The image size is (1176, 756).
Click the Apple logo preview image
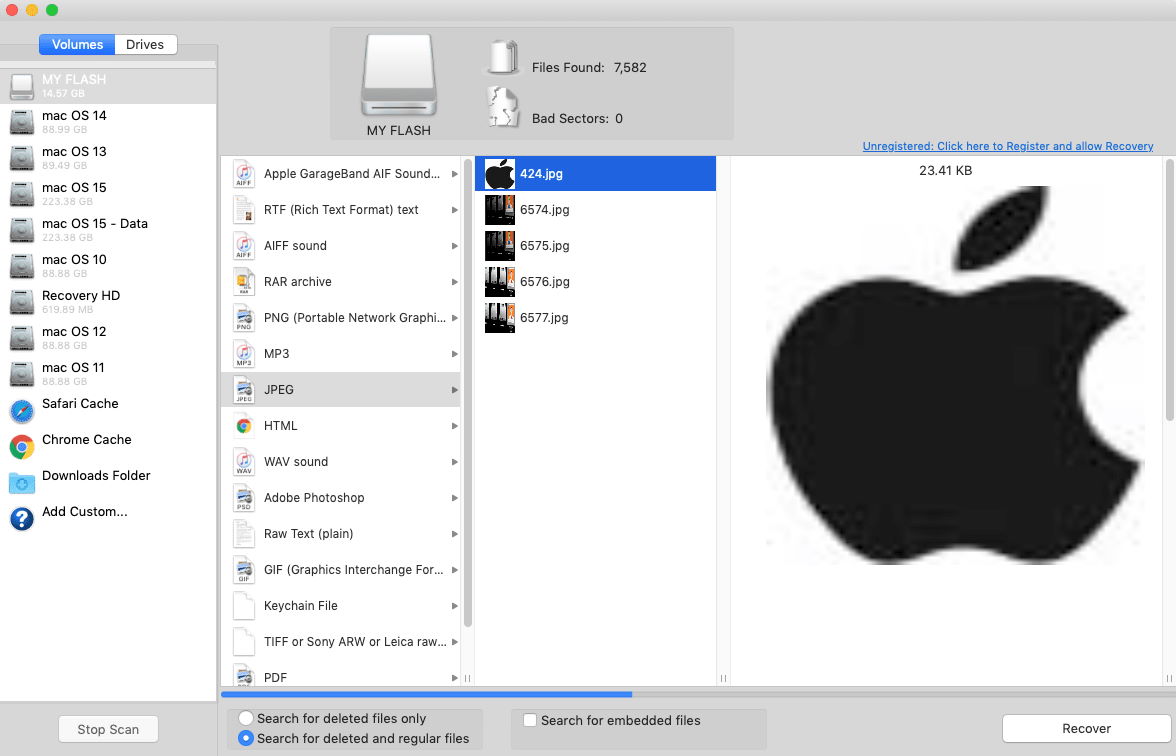956,375
